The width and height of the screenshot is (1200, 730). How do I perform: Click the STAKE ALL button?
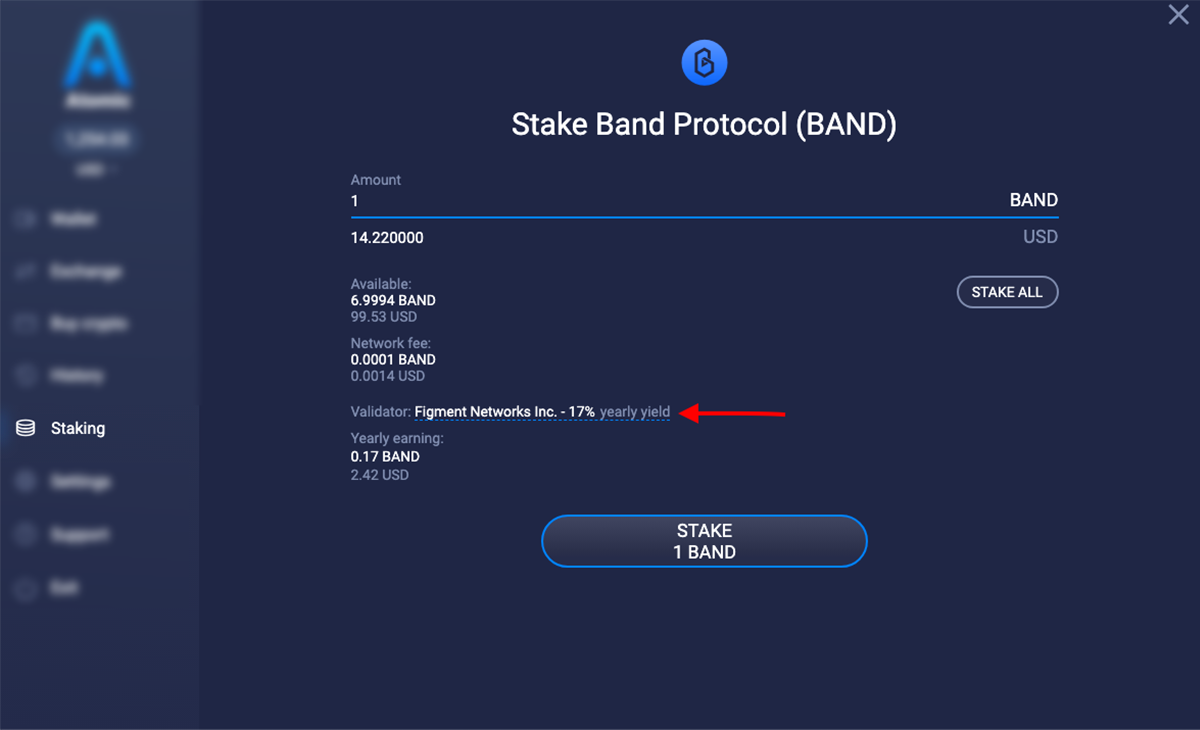point(1007,292)
